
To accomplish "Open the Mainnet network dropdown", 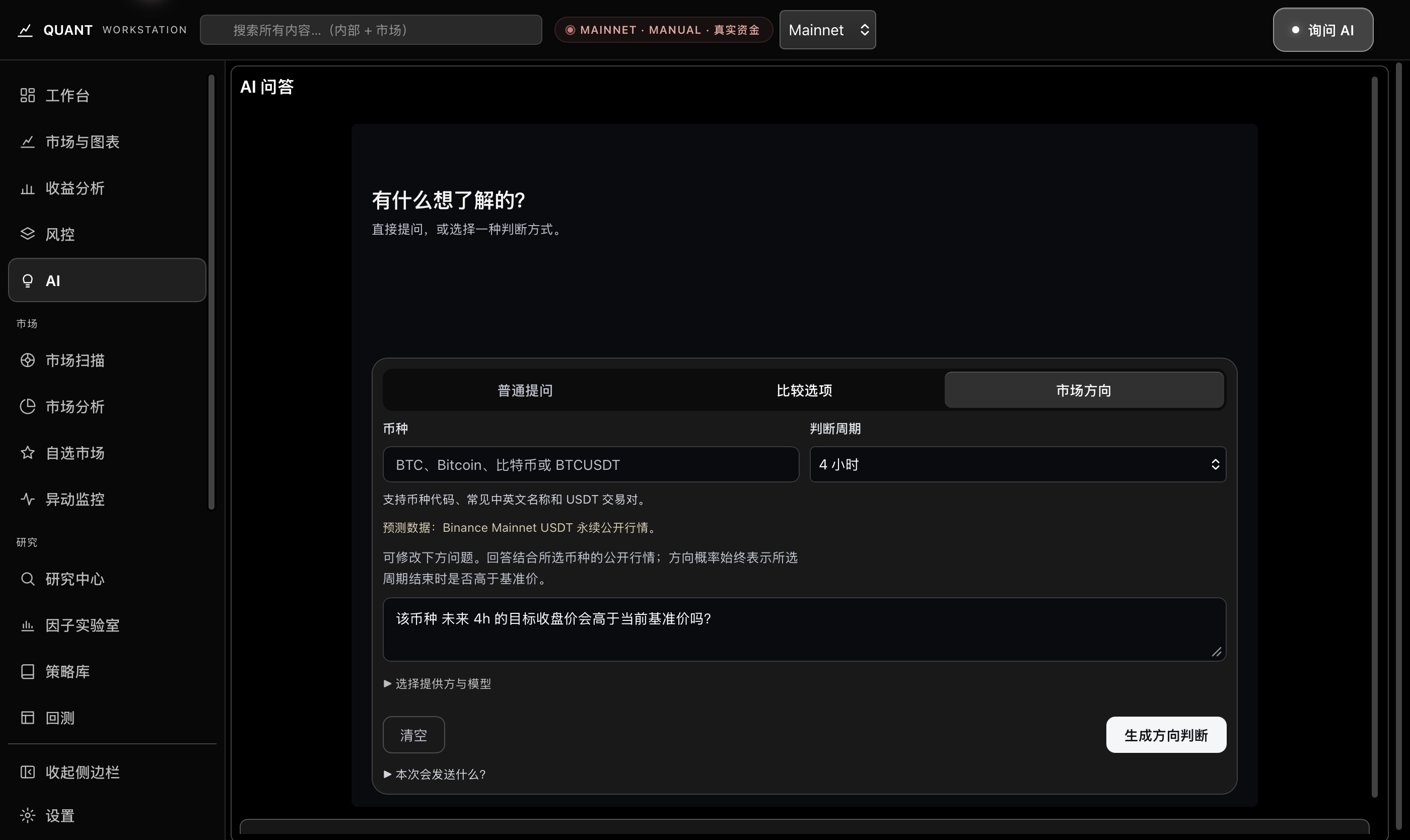I will click(x=827, y=30).
